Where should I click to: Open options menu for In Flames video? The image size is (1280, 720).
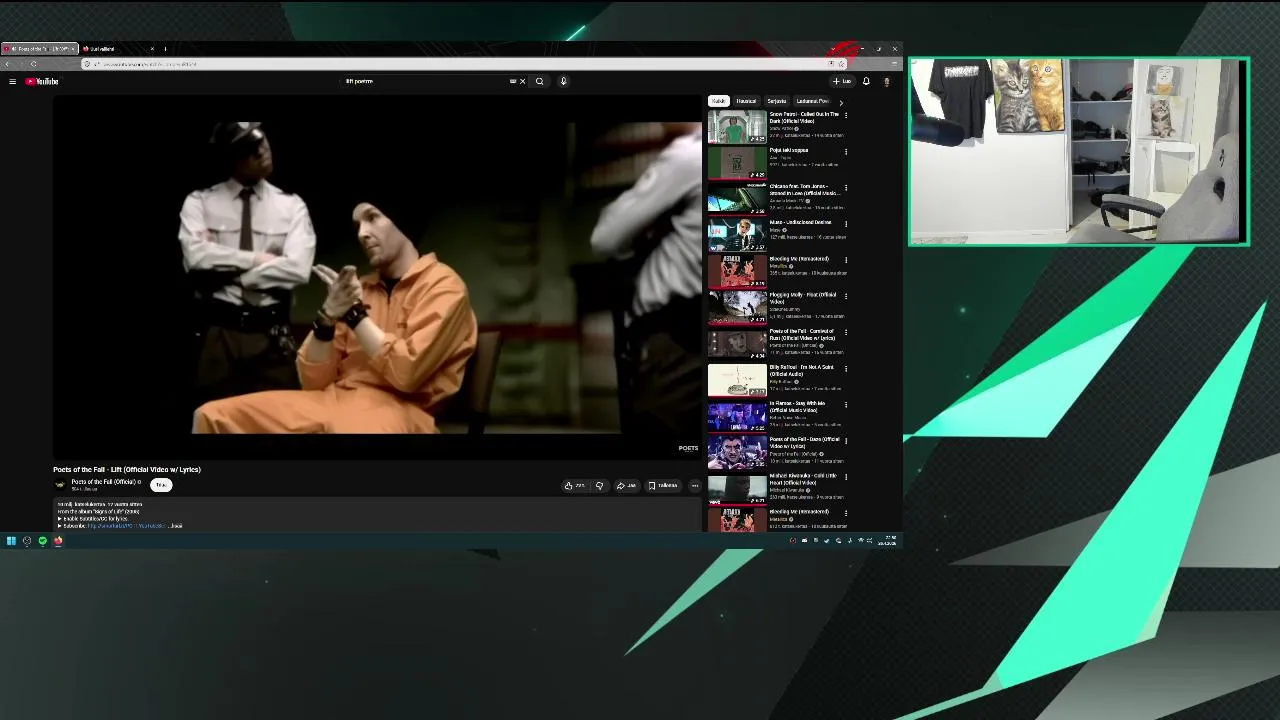click(846, 404)
